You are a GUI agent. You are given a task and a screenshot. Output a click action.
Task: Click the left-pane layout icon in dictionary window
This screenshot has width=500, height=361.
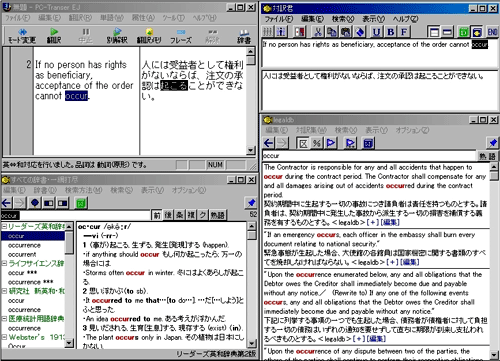click(49, 203)
